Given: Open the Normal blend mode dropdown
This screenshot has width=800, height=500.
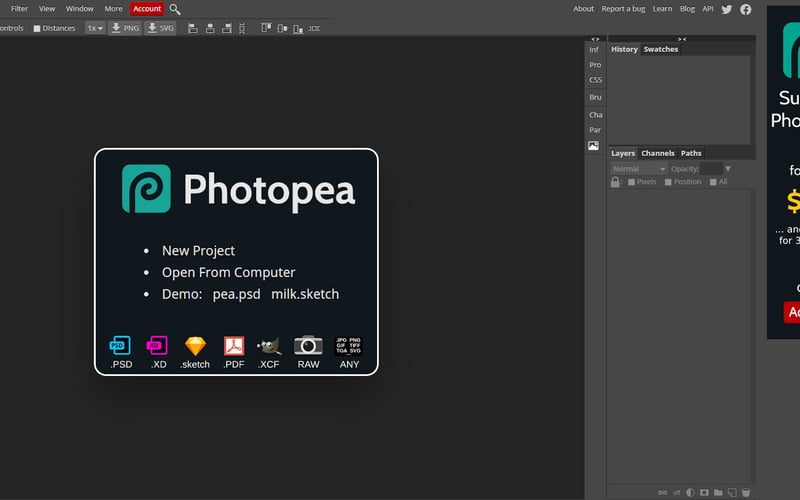Looking at the screenshot, I should (x=638, y=169).
